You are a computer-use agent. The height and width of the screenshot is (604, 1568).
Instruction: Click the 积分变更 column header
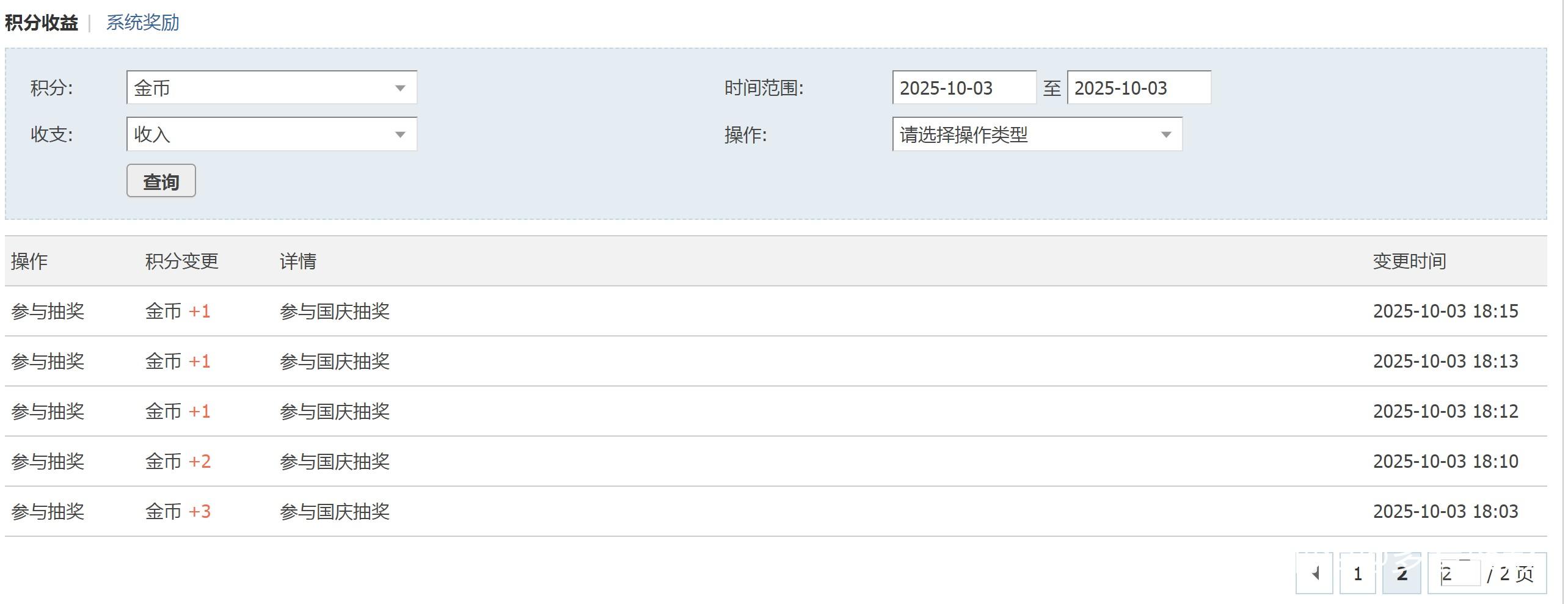(x=181, y=261)
